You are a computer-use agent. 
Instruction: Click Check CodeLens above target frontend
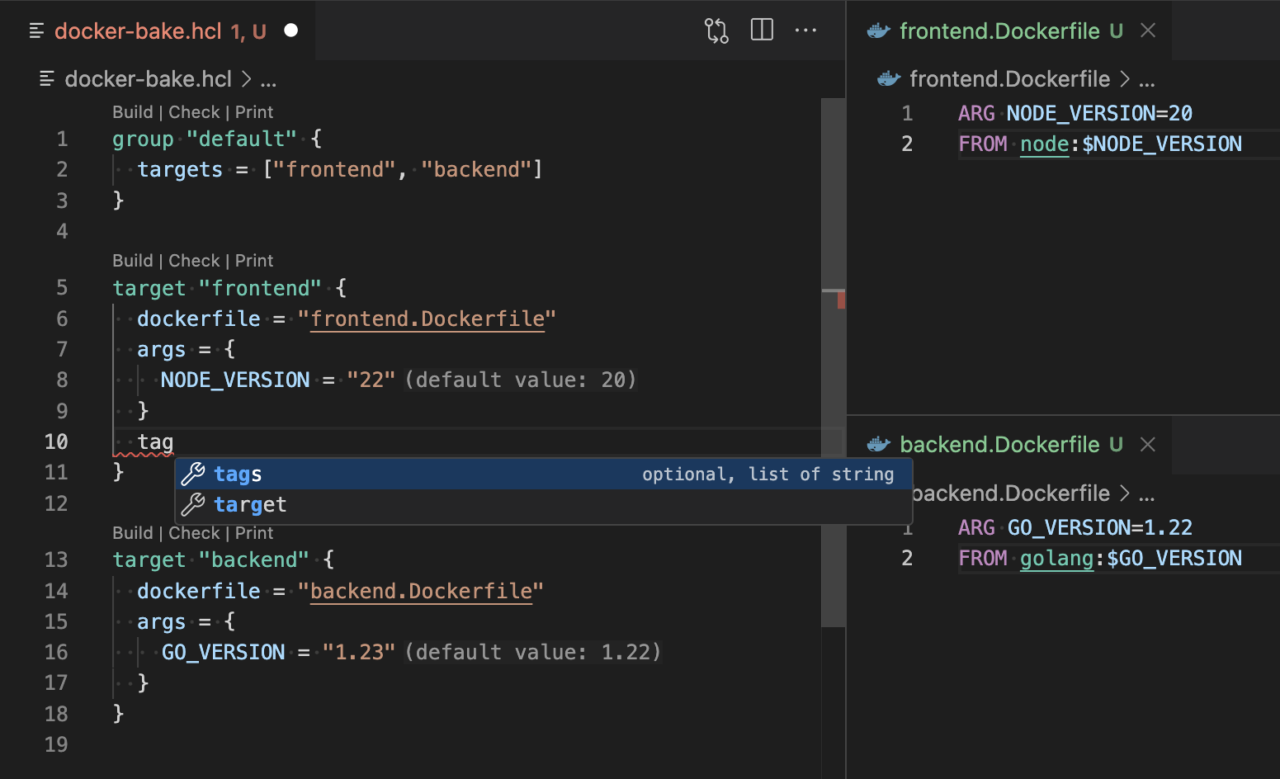[195, 260]
